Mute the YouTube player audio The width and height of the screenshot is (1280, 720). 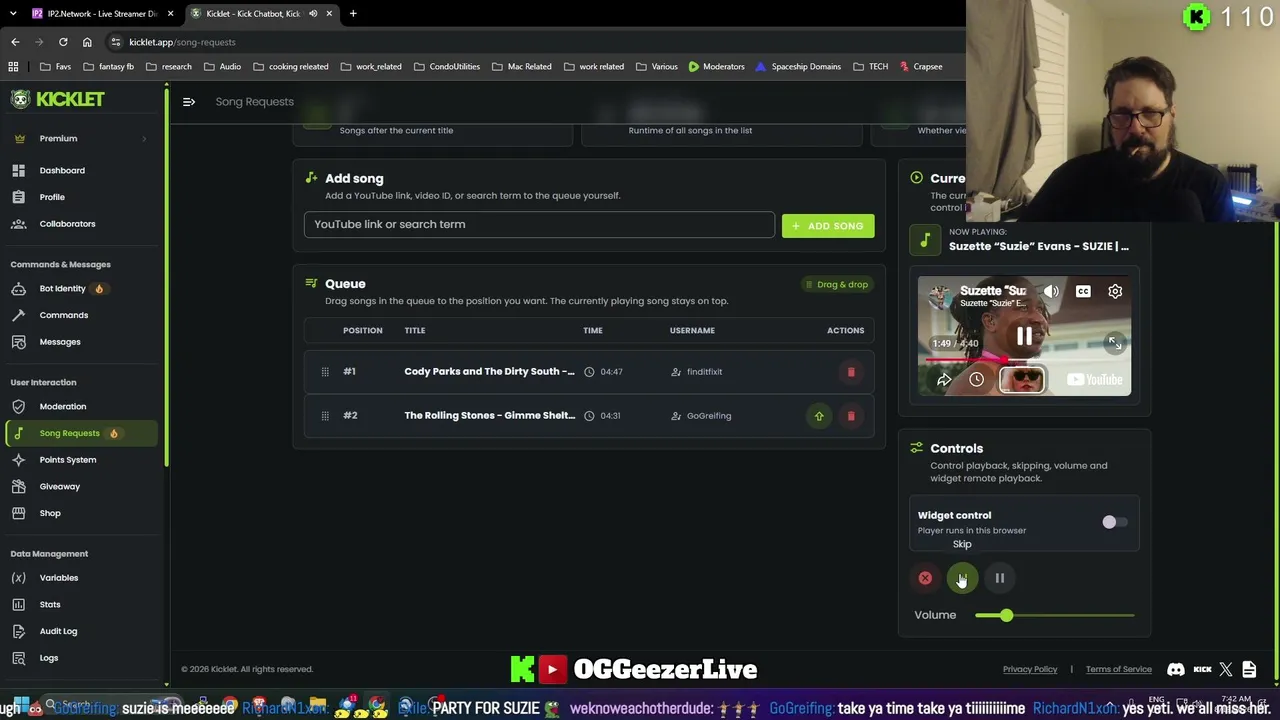tap(1051, 291)
